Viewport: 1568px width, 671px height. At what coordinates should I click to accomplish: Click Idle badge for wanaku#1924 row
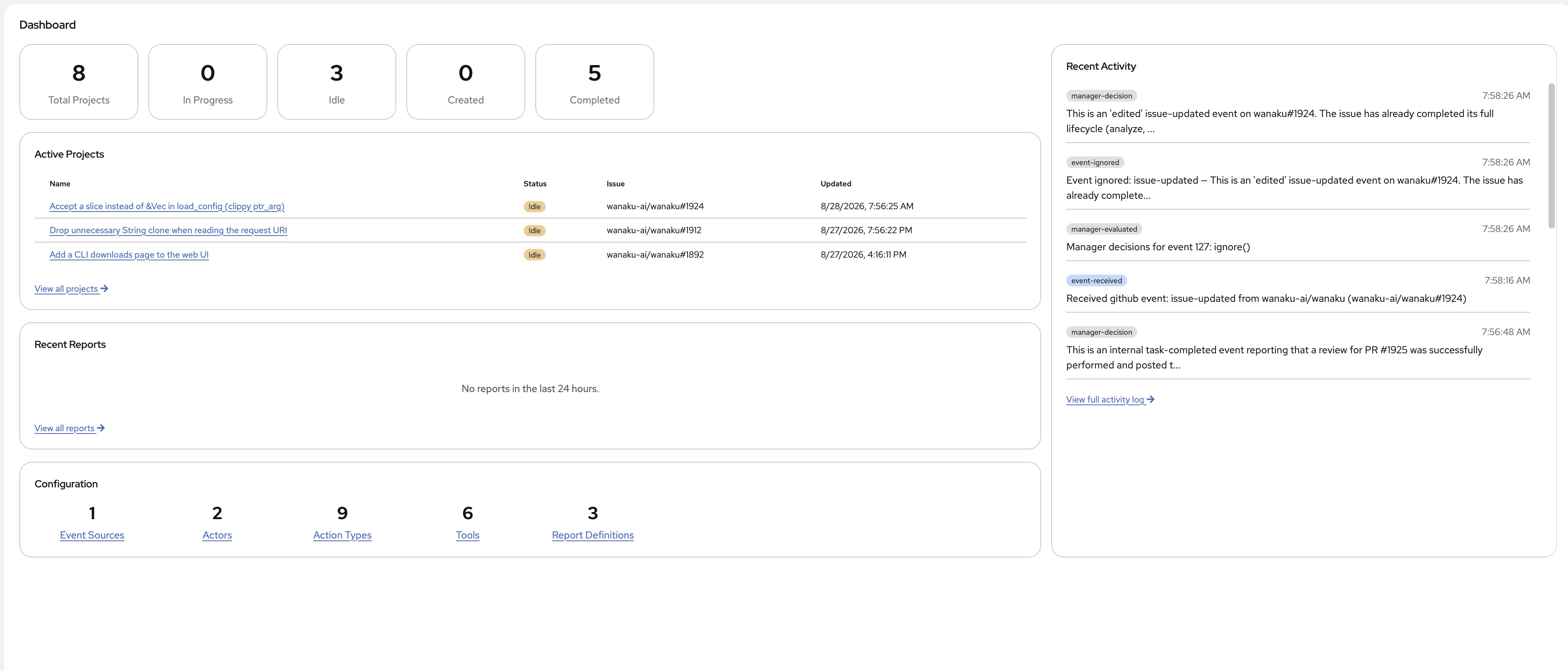click(535, 206)
